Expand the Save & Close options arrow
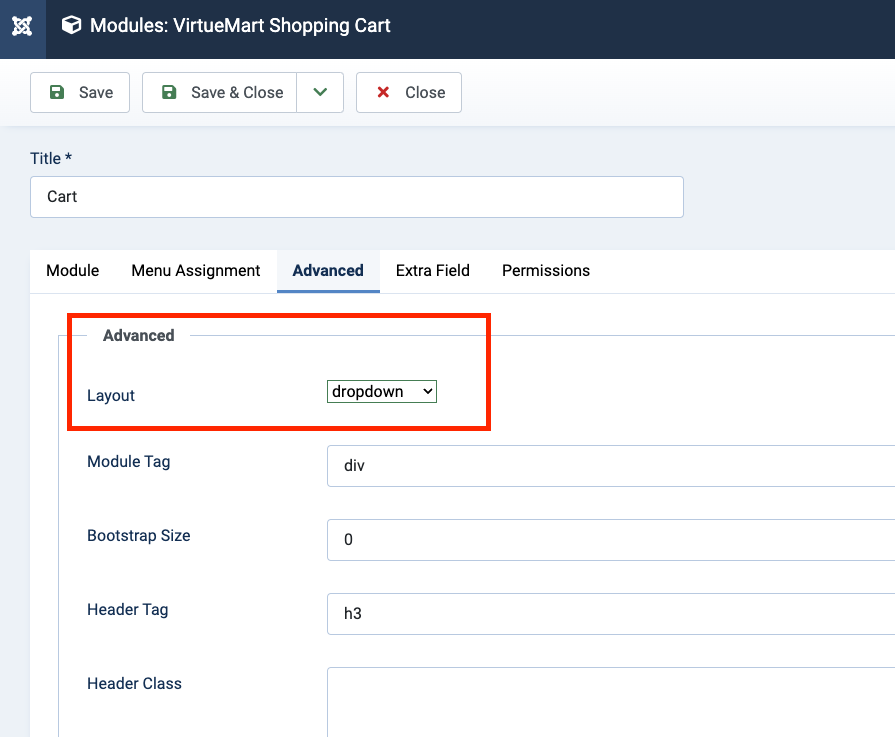This screenshot has width=895, height=737. tap(320, 92)
